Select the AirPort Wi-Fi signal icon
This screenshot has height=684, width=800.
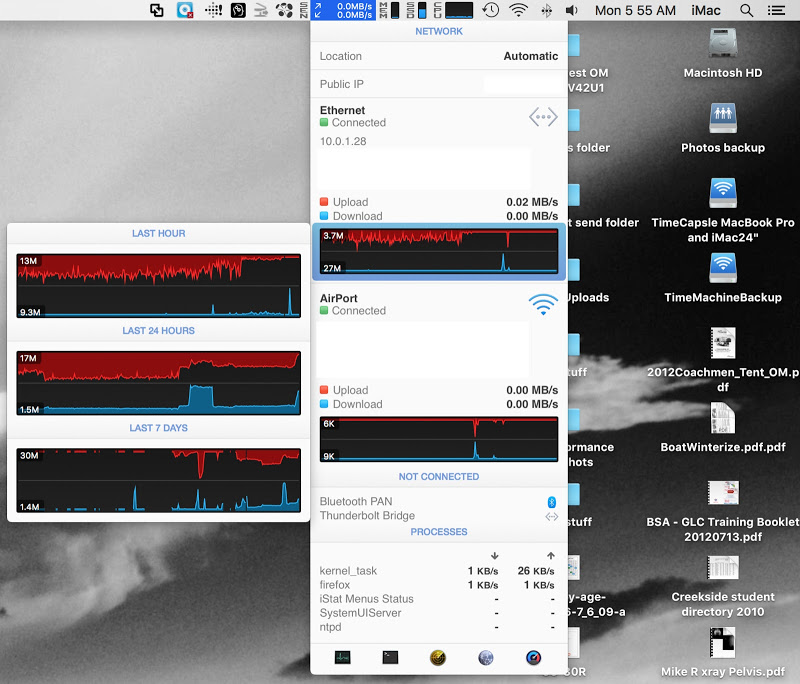pyautogui.click(x=543, y=304)
